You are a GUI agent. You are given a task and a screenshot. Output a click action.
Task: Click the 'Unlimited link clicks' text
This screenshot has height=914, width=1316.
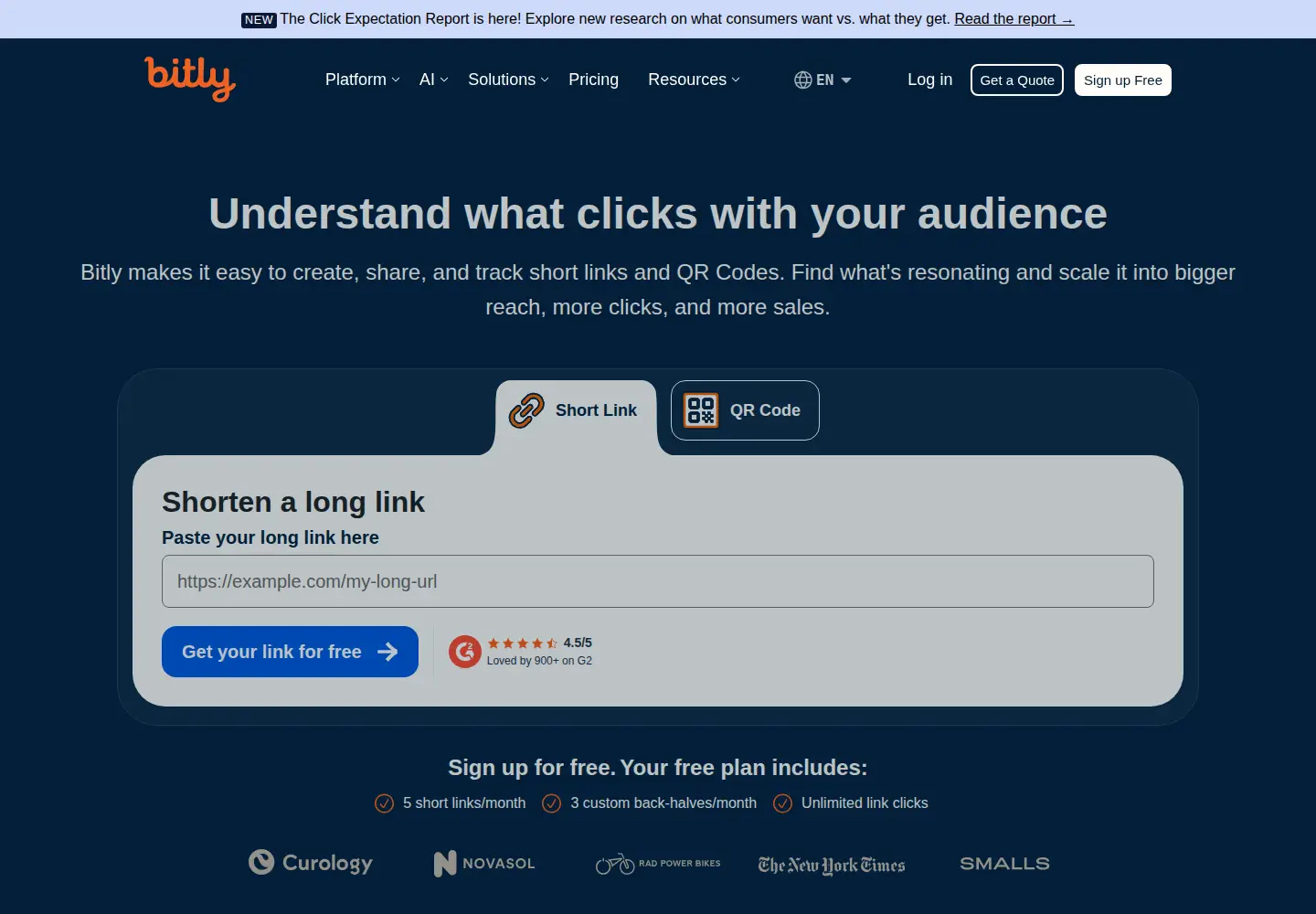tap(865, 803)
